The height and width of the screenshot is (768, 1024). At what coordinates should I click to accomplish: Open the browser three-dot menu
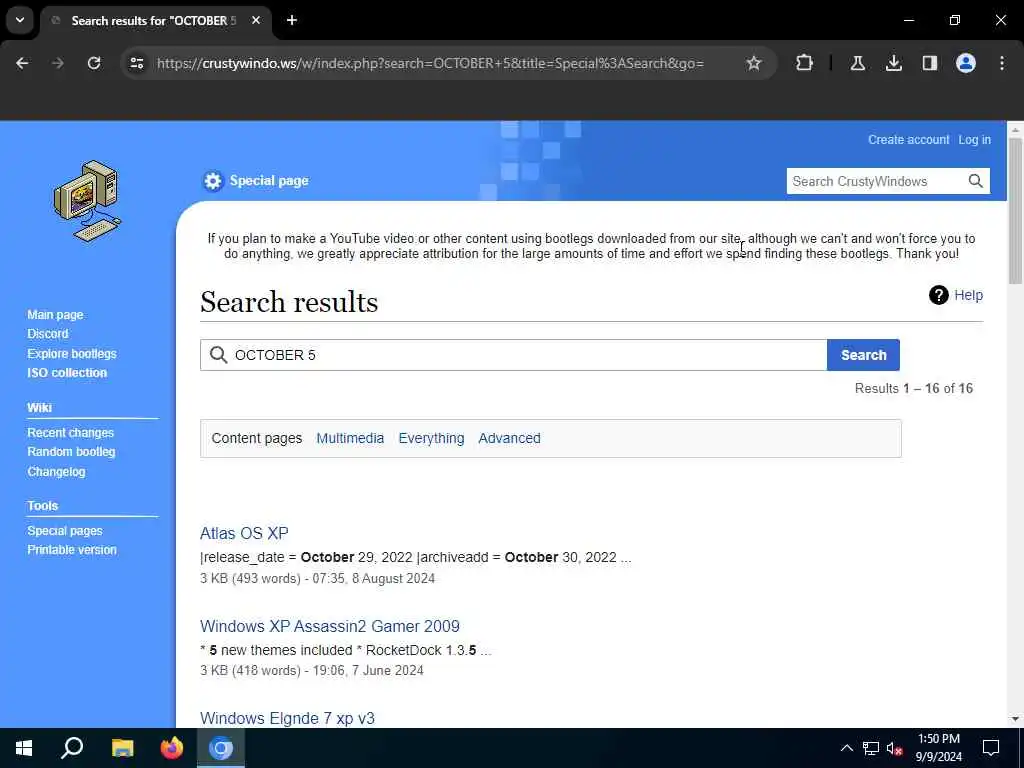(1001, 63)
